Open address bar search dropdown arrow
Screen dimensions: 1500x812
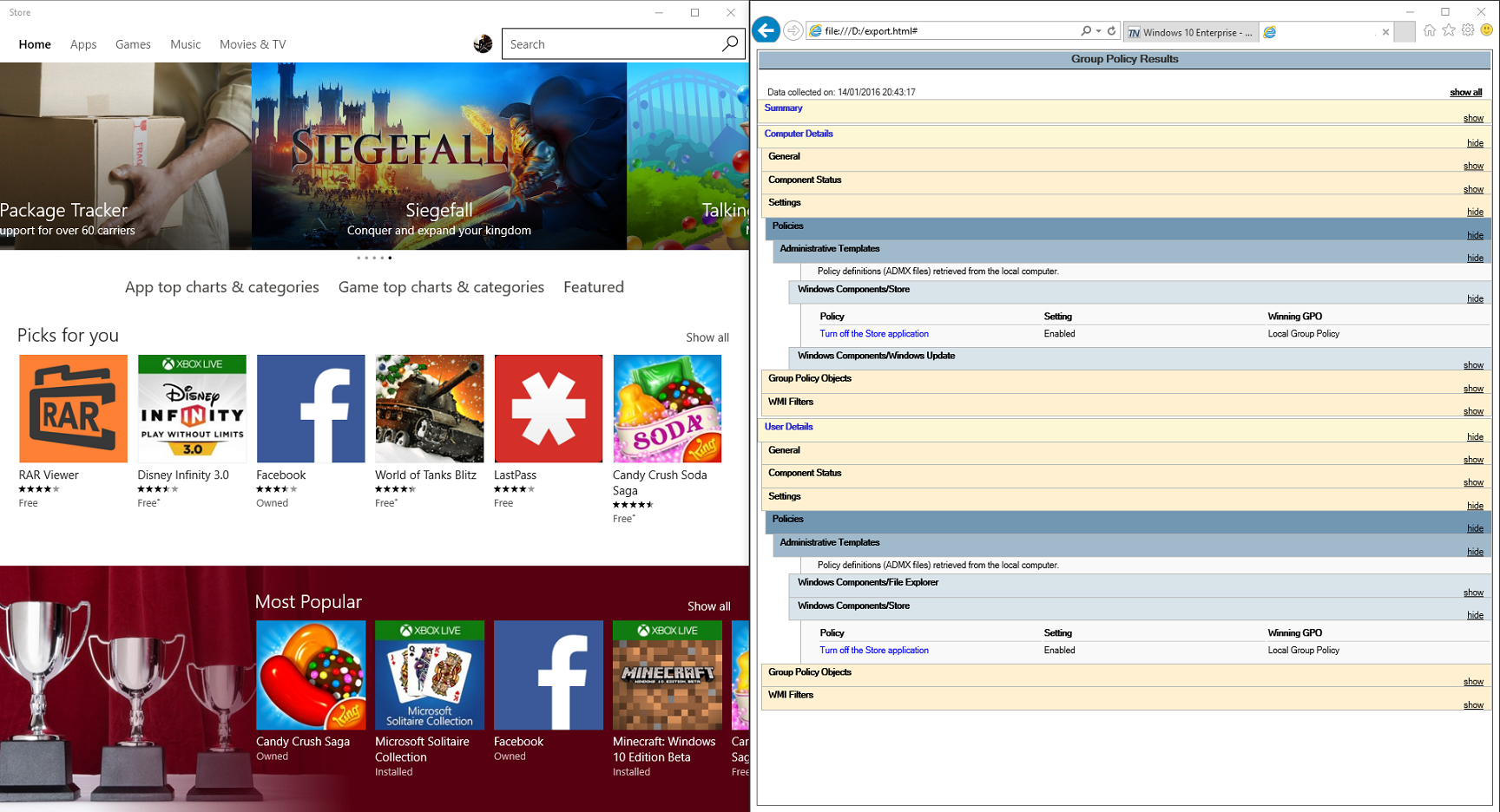point(1098,30)
